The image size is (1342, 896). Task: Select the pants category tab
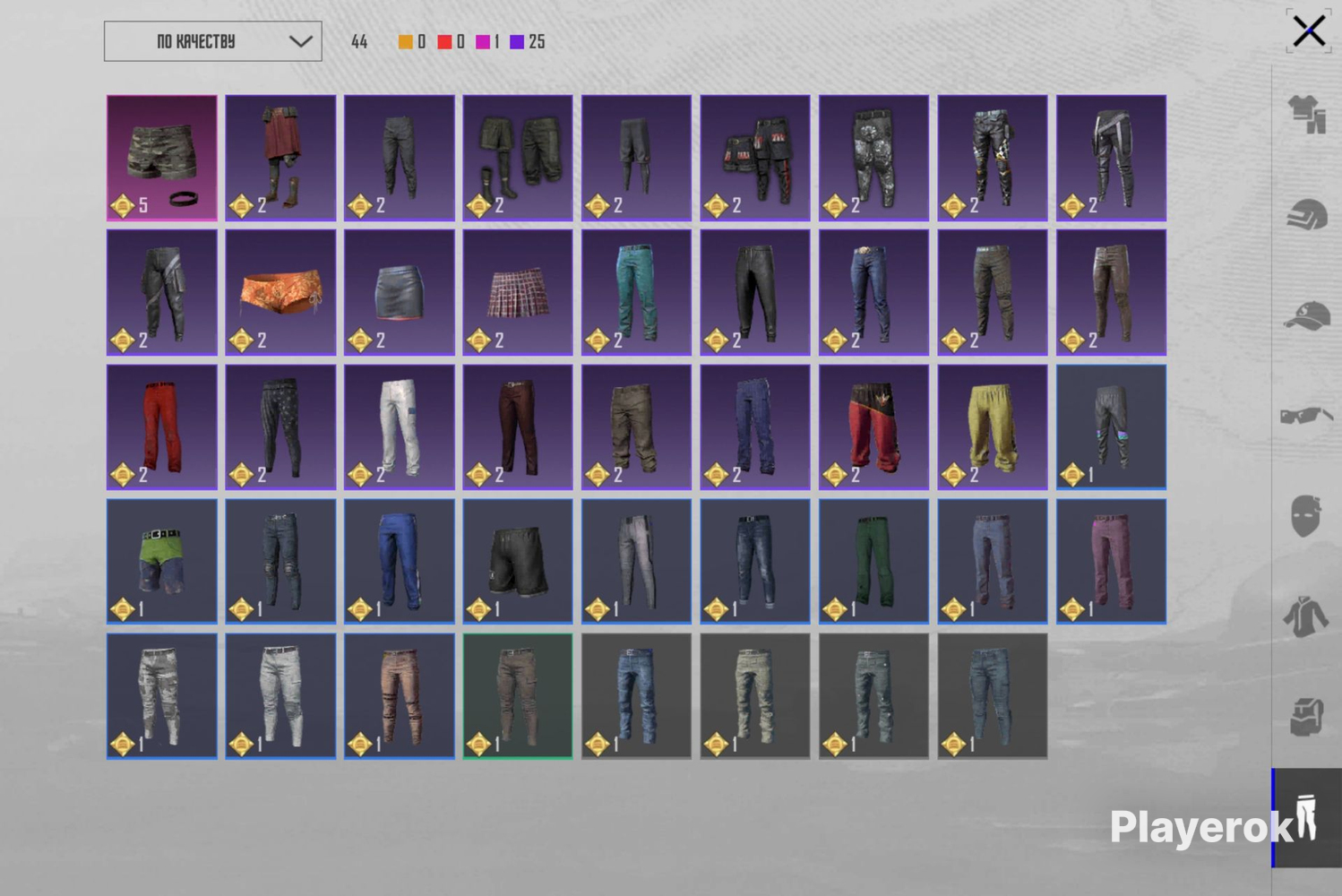(x=1307, y=817)
